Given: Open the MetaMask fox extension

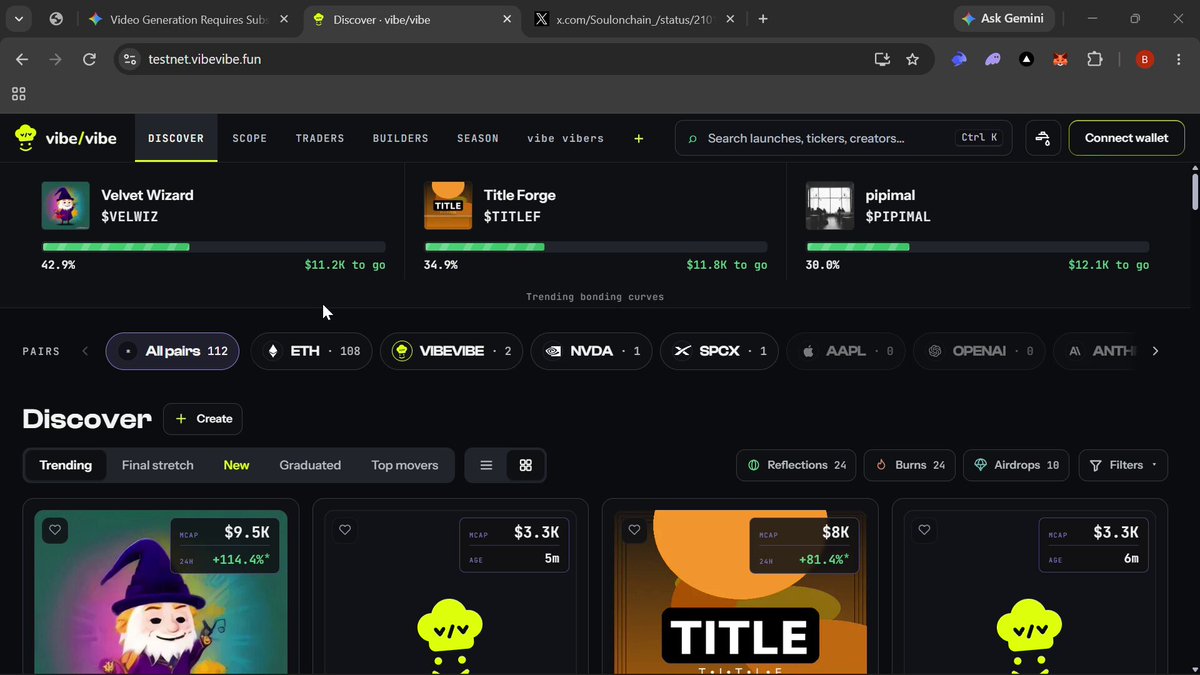Looking at the screenshot, I should [x=1060, y=59].
